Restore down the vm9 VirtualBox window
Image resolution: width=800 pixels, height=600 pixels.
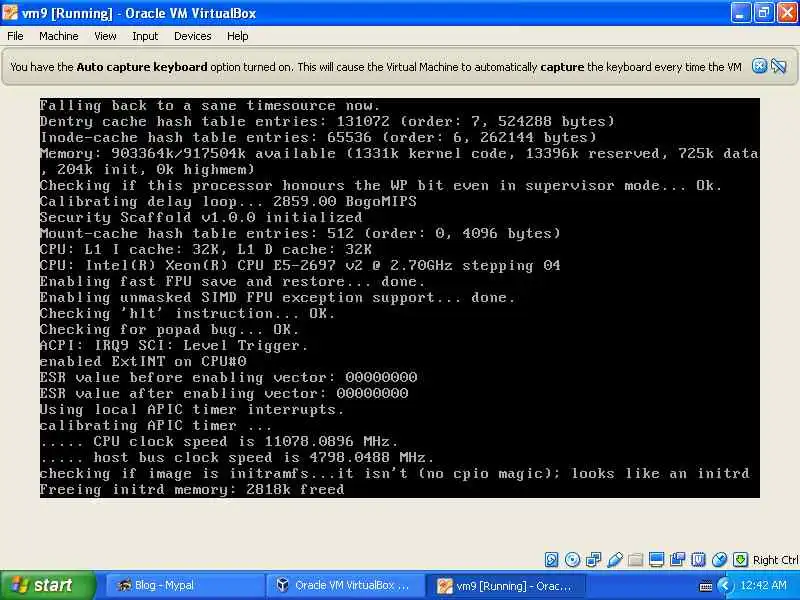[x=763, y=13]
